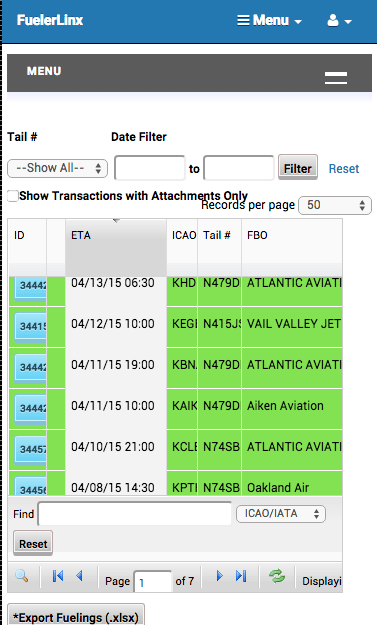The image size is (377, 625).
Task: Refresh the grid with green arrows
Action: point(277,576)
